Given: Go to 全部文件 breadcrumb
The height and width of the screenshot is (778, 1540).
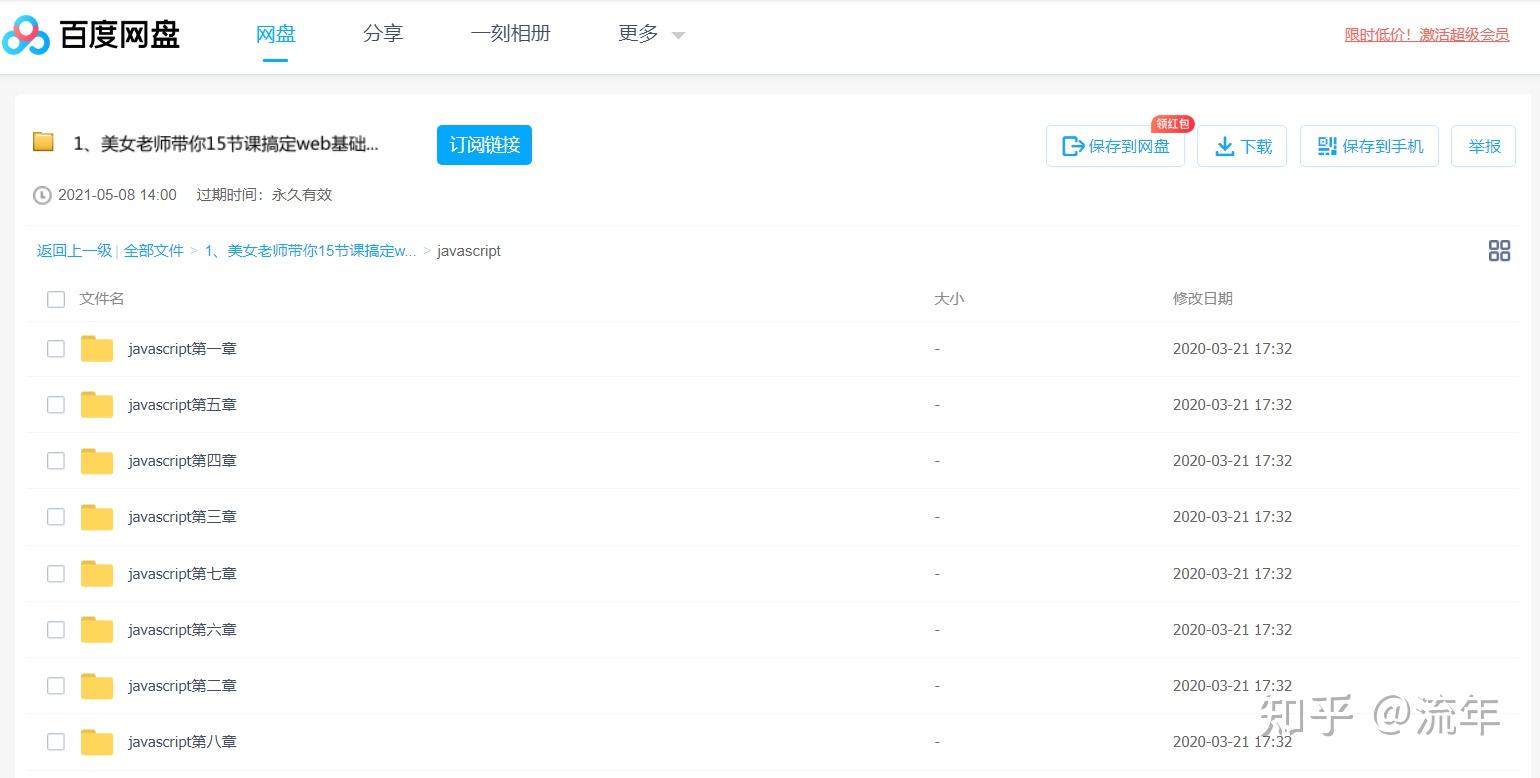Looking at the screenshot, I should 154,251.
